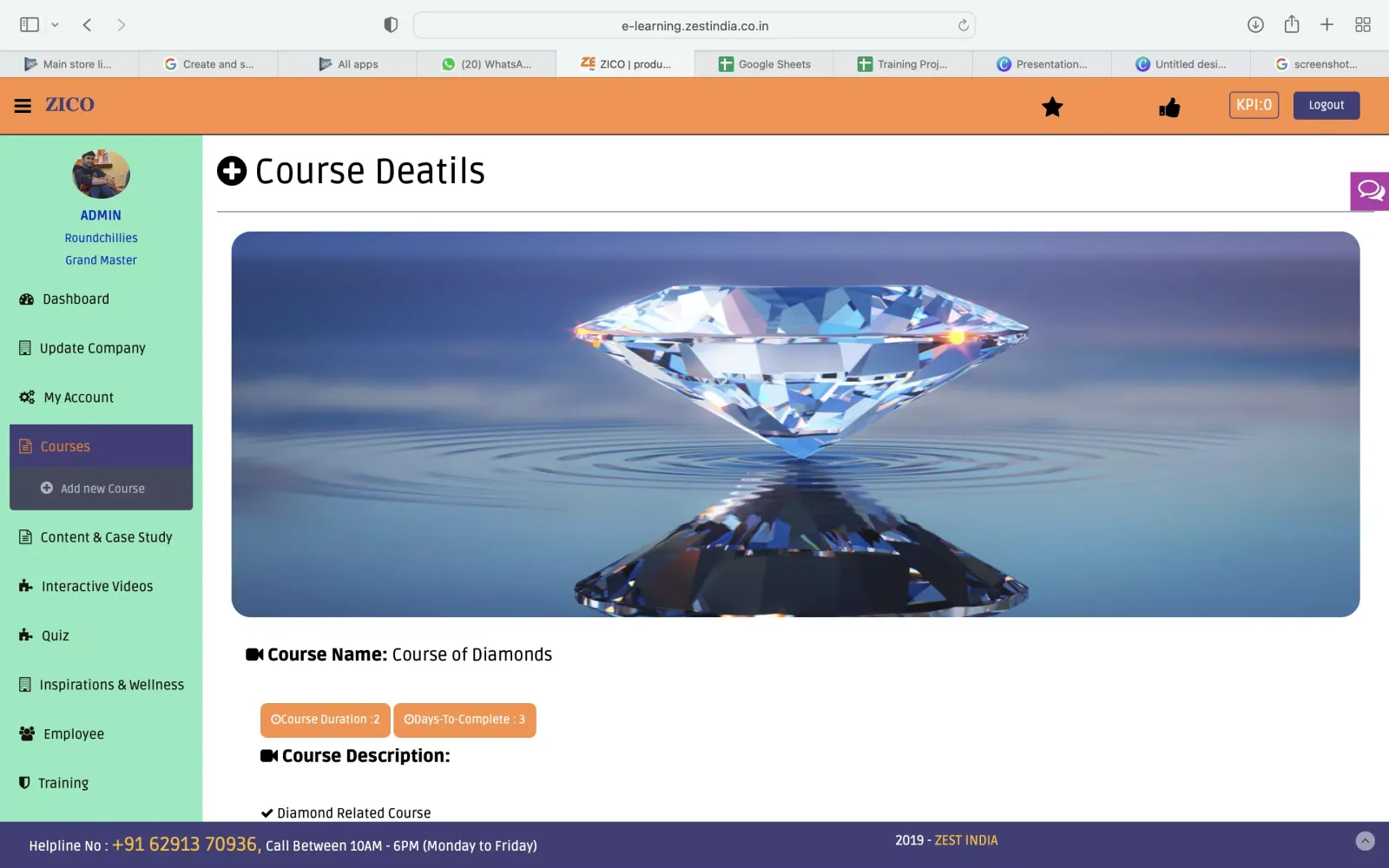Open Safari sidebar dropdown chevron

point(55,25)
